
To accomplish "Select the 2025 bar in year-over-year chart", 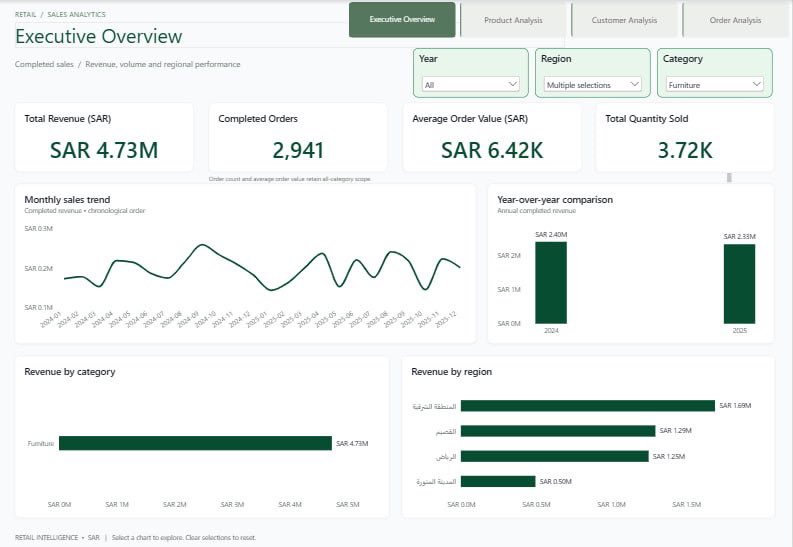I will 739,284.
